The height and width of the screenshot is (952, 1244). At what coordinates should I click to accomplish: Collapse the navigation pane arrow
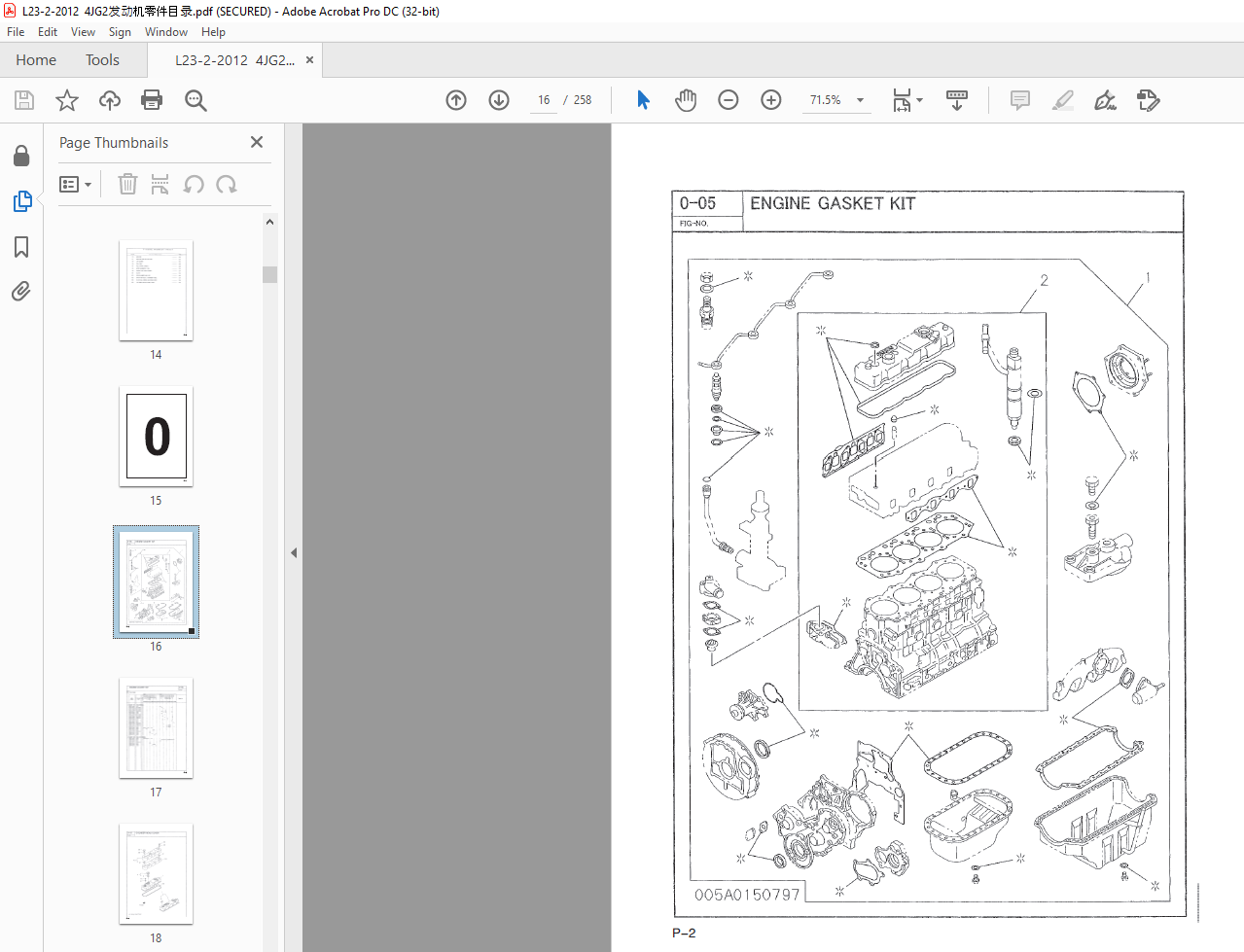294,552
